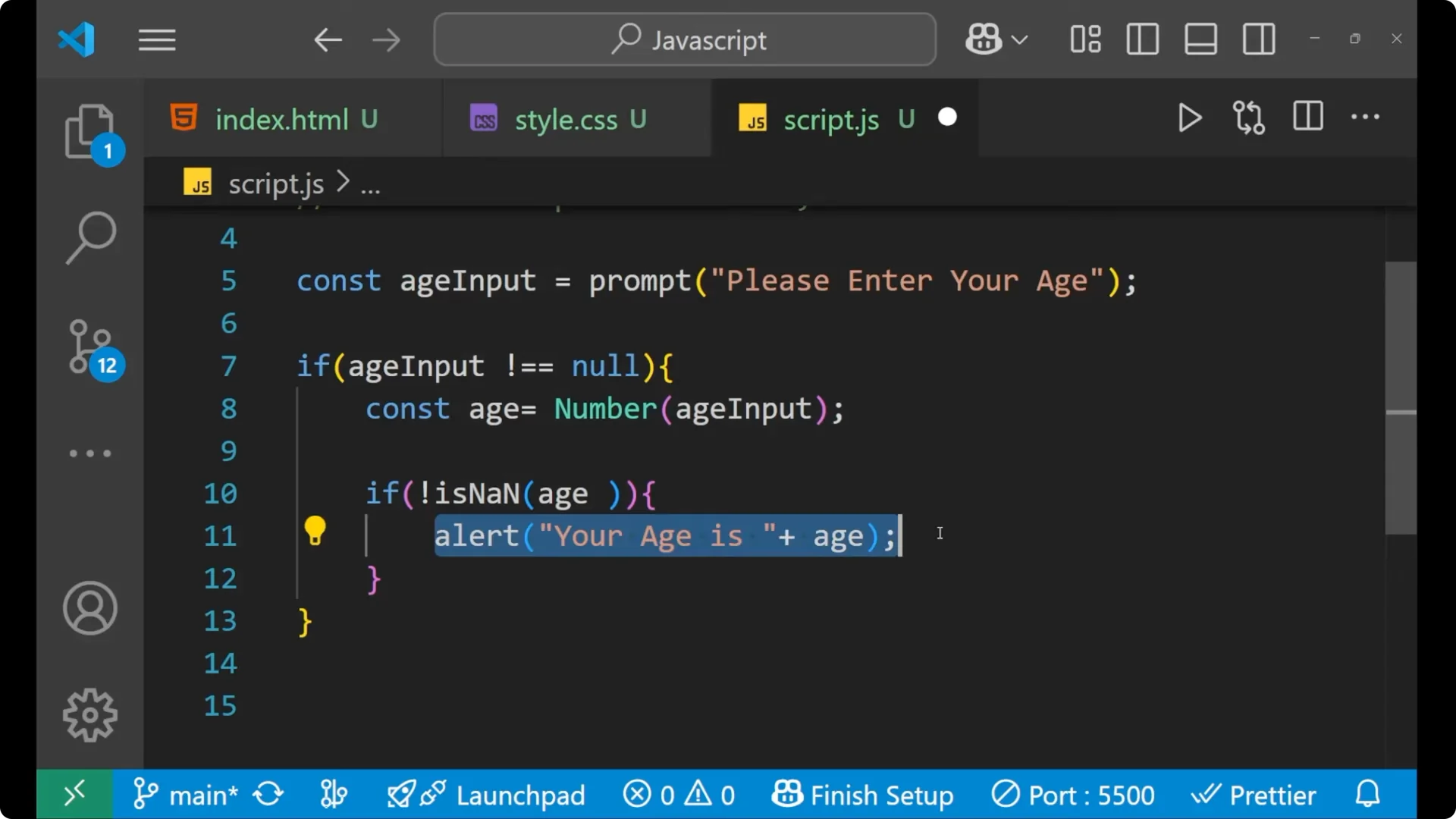Synchronize changes using the sync icon
Viewport: 1456px width, 819px height.
click(268, 794)
